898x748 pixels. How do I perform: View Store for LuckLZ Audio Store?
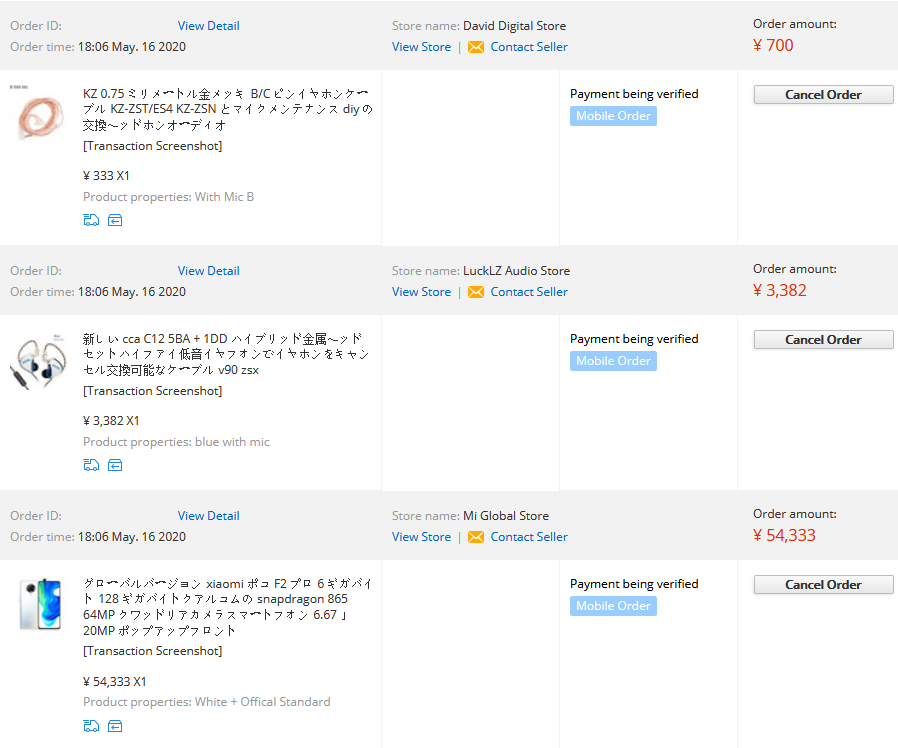click(x=421, y=292)
